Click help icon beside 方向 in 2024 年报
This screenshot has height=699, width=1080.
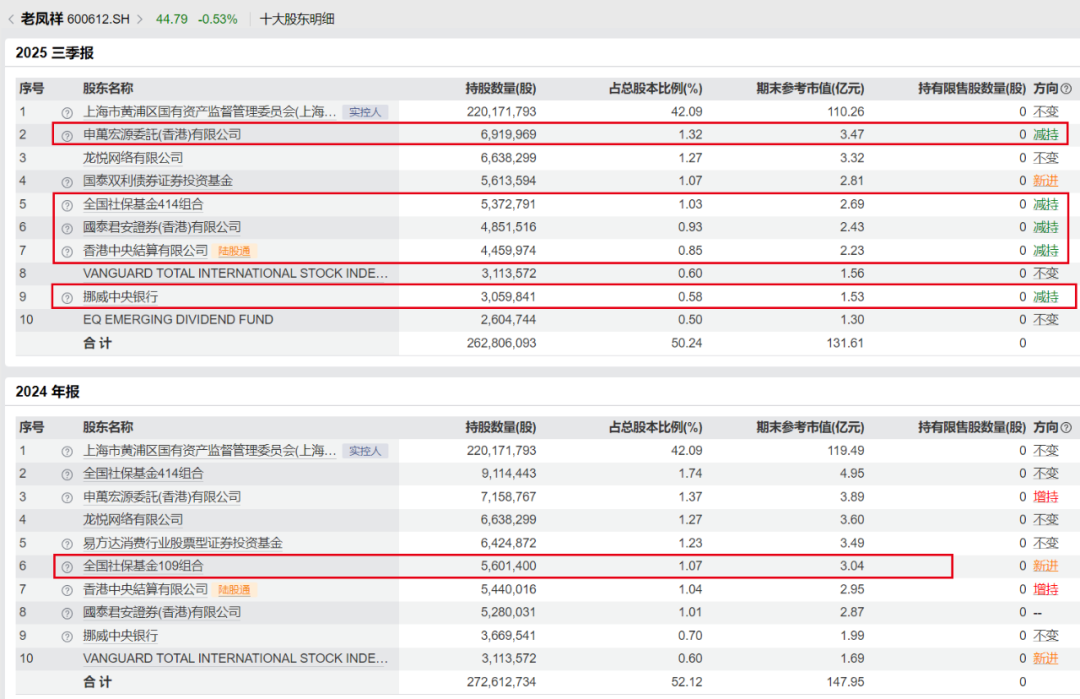1066,427
